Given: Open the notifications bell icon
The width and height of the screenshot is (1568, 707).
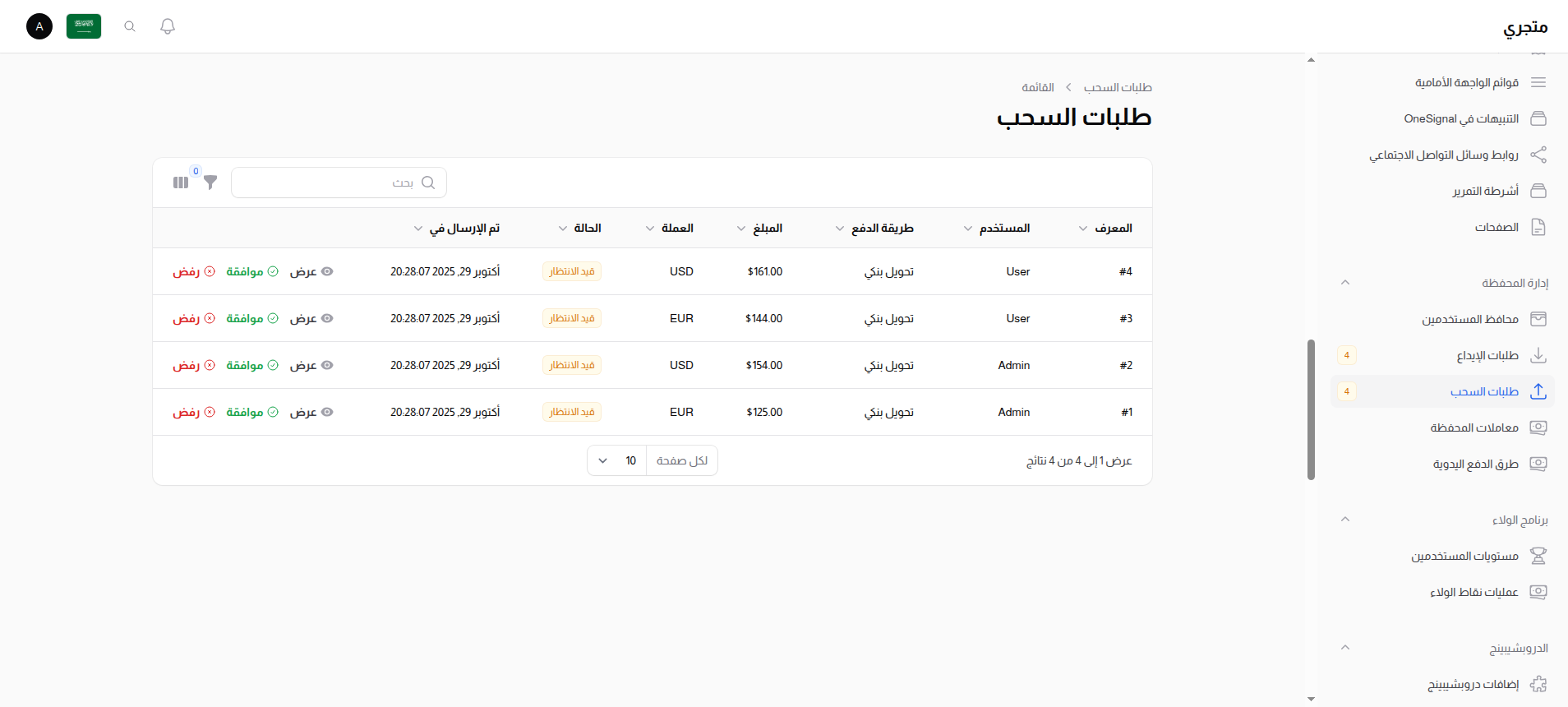Looking at the screenshot, I should click(x=168, y=26).
